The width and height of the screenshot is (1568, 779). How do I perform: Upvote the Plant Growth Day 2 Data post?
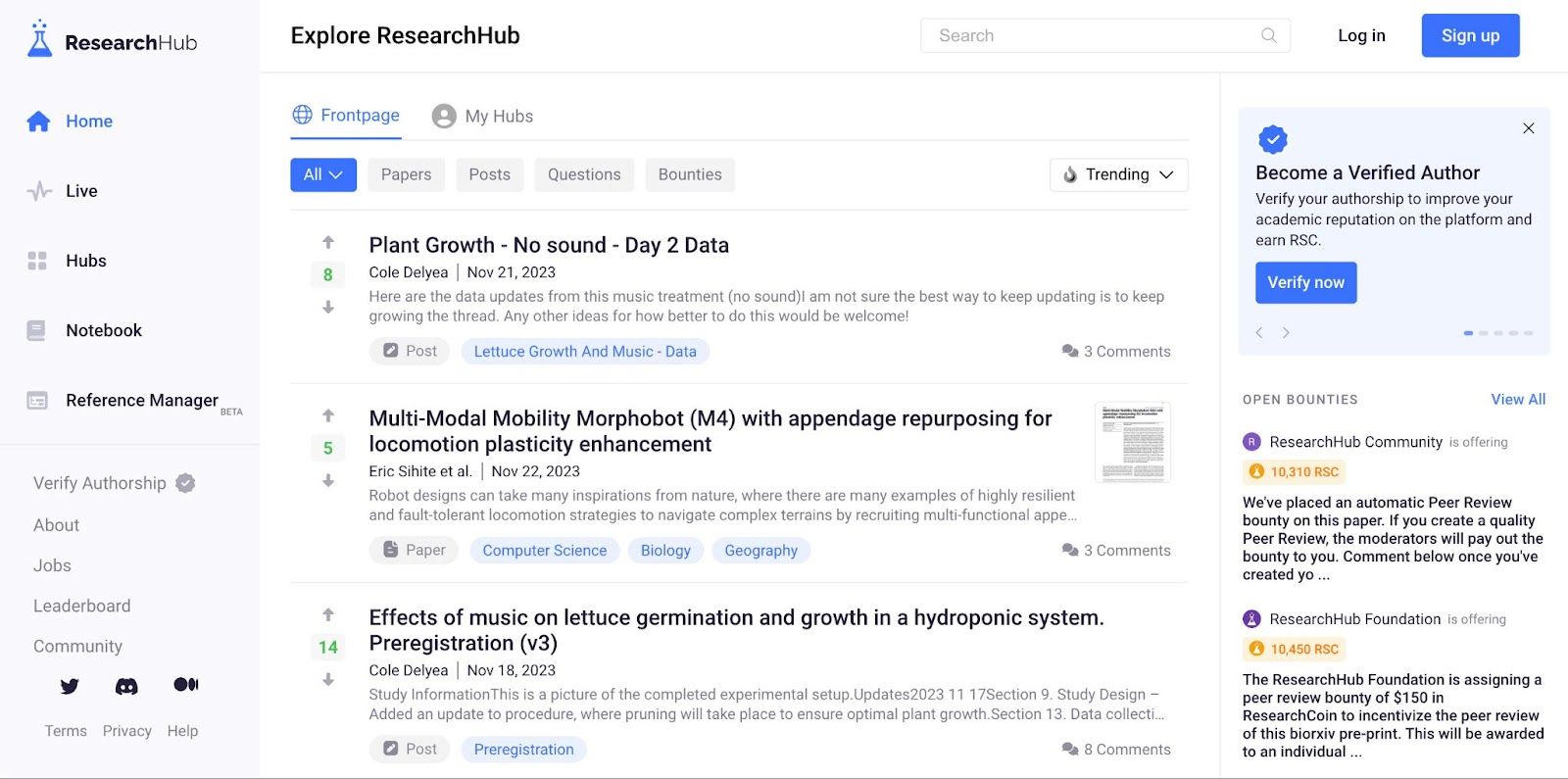(x=328, y=242)
